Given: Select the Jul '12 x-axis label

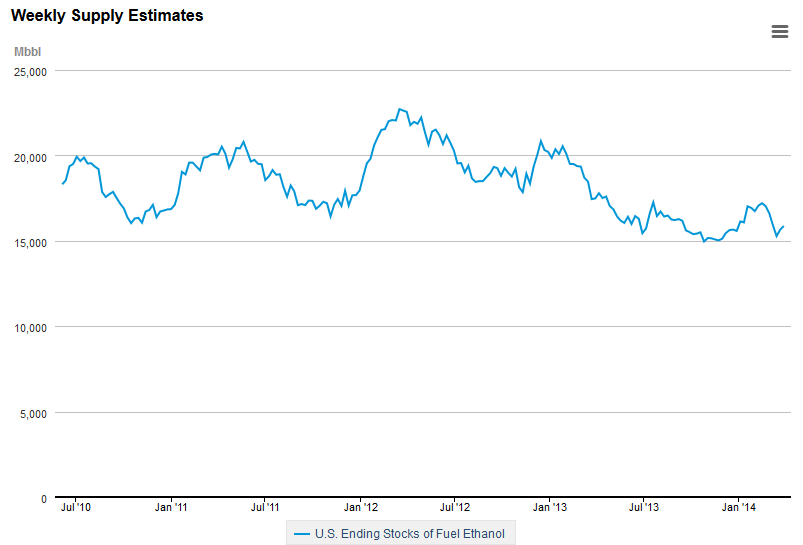Looking at the screenshot, I should coord(454,508).
